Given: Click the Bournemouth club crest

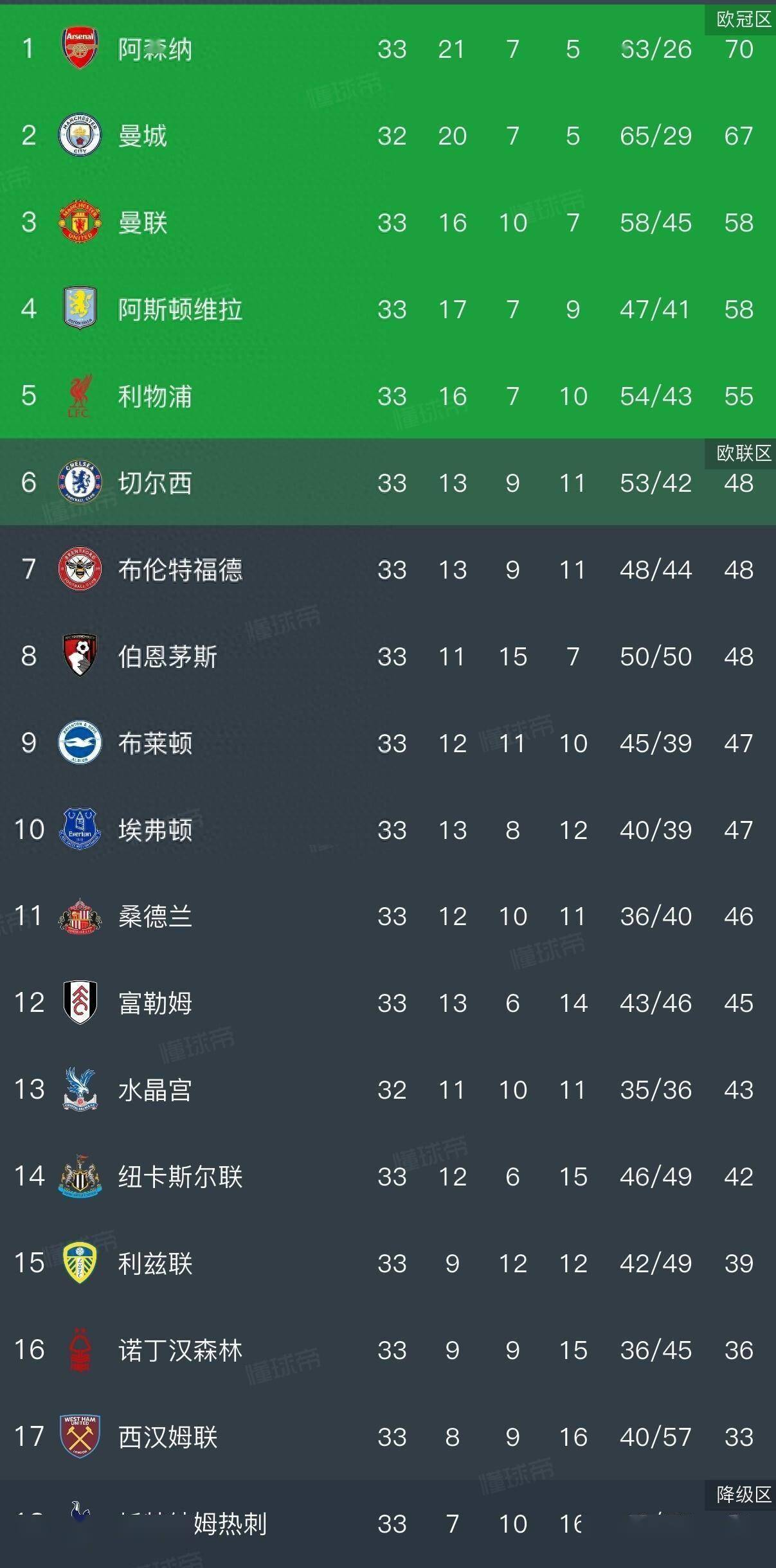Looking at the screenshot, I should [80, 656].
